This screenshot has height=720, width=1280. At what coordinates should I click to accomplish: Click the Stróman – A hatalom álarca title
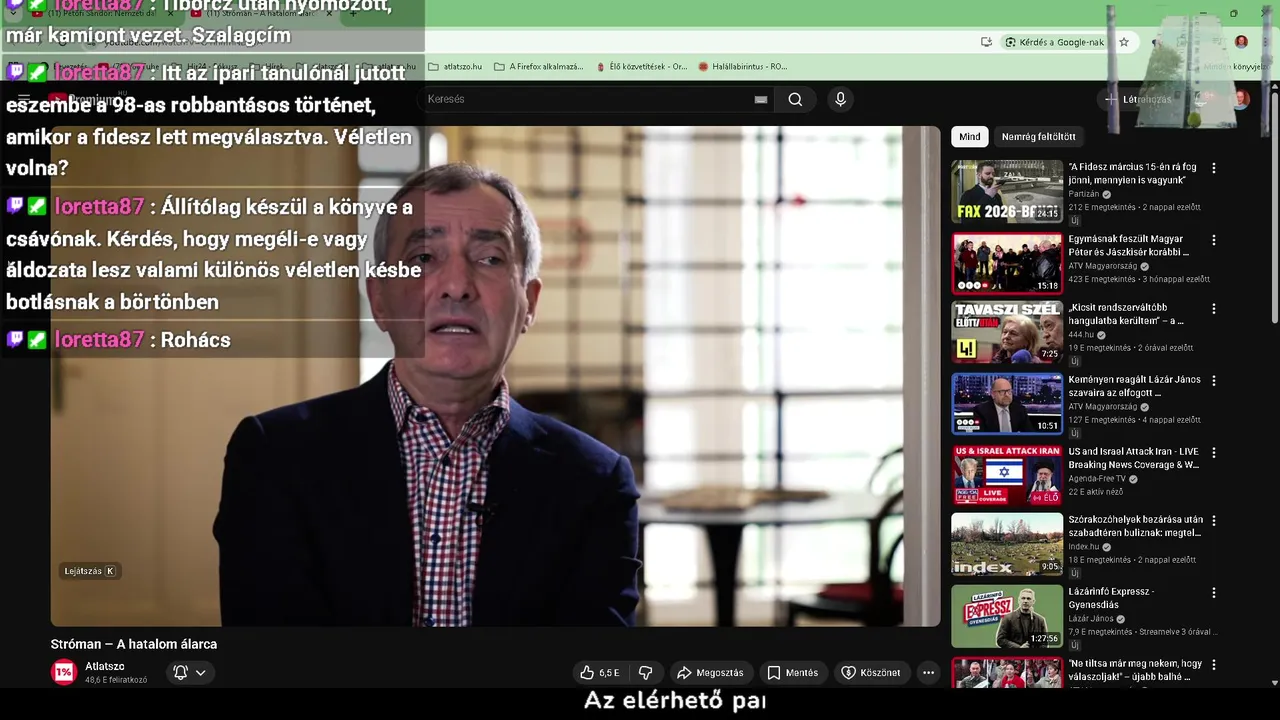click(134, 645)
